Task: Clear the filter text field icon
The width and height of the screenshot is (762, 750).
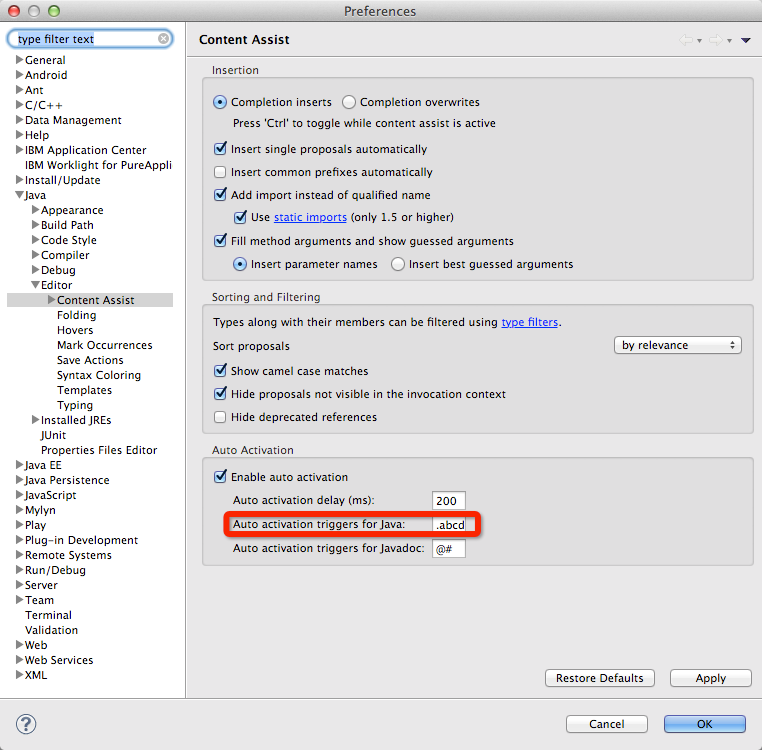Action: pyautogui.click(x=164, y=39)
